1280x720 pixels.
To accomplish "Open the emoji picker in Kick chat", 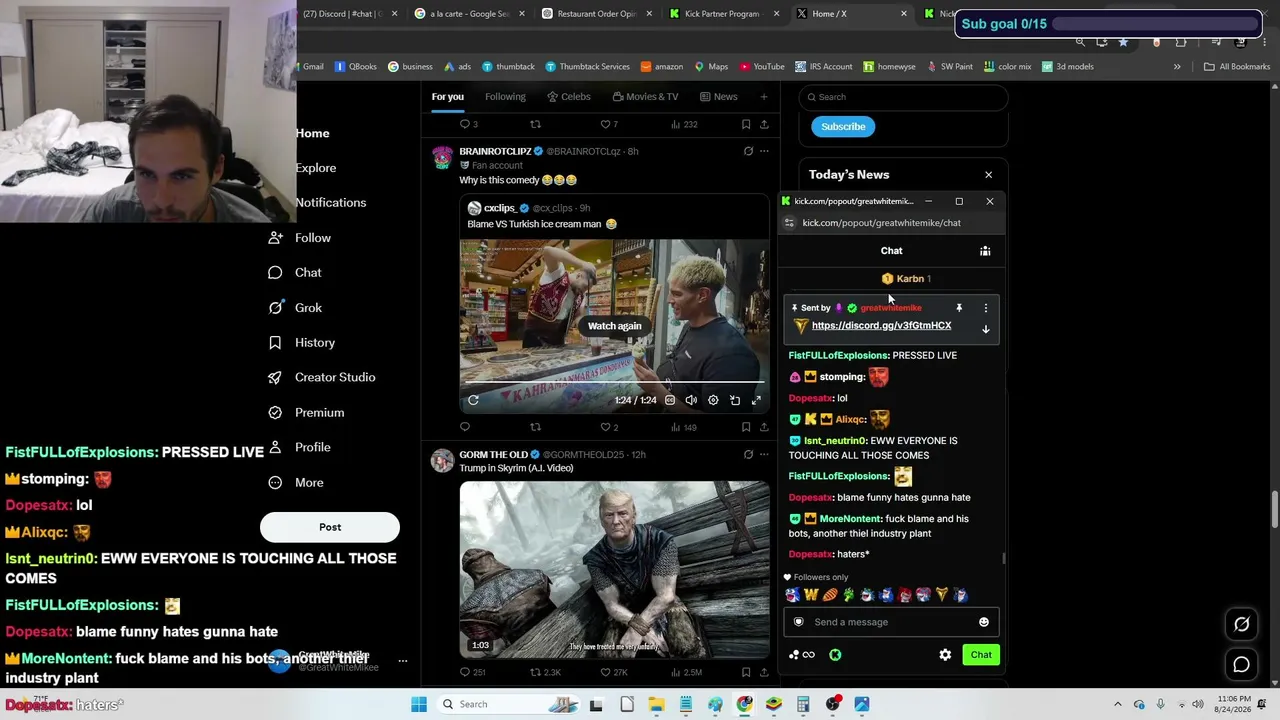I will (984, 622).
